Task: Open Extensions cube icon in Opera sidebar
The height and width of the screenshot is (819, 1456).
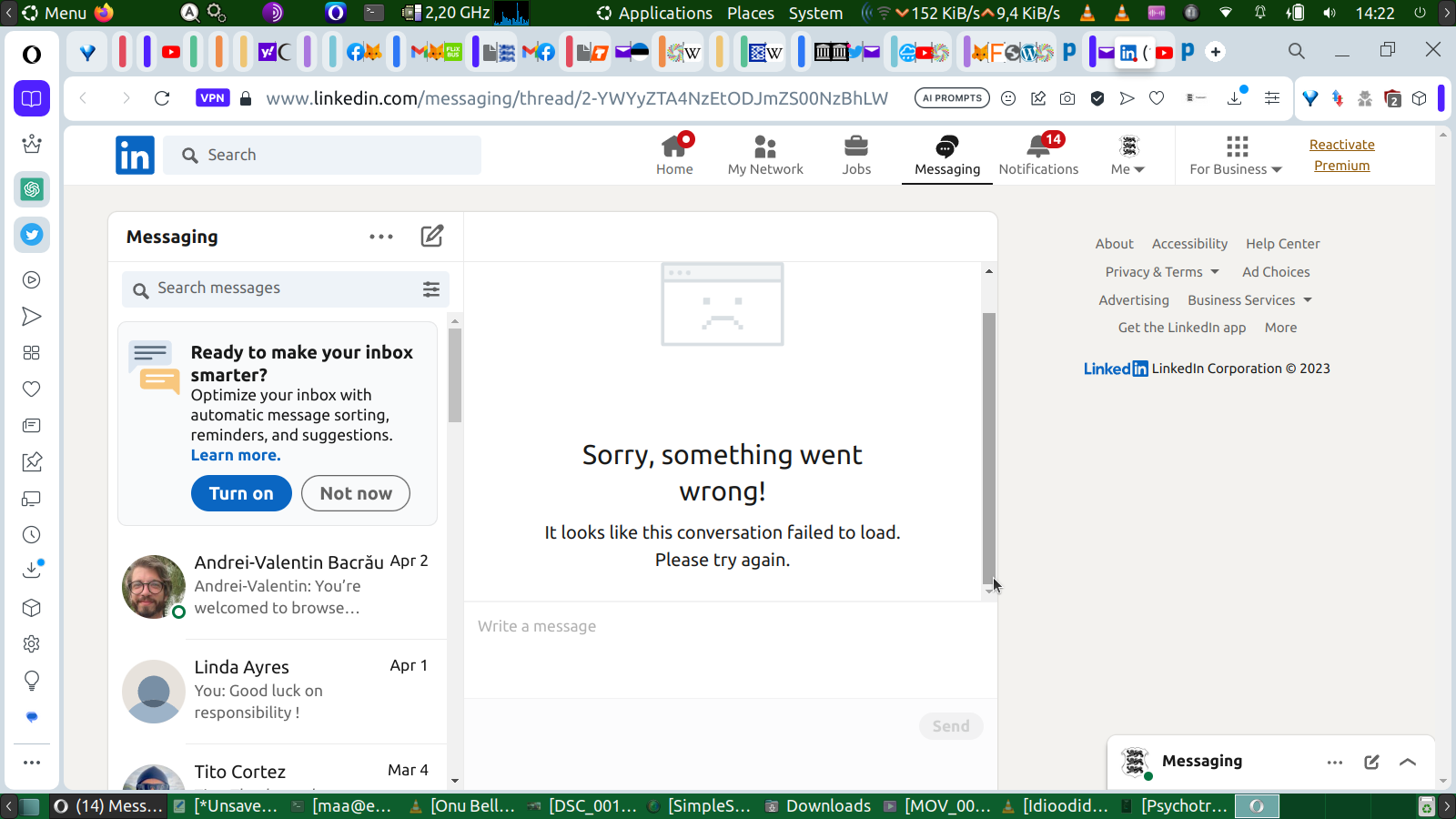Action: 32,608
